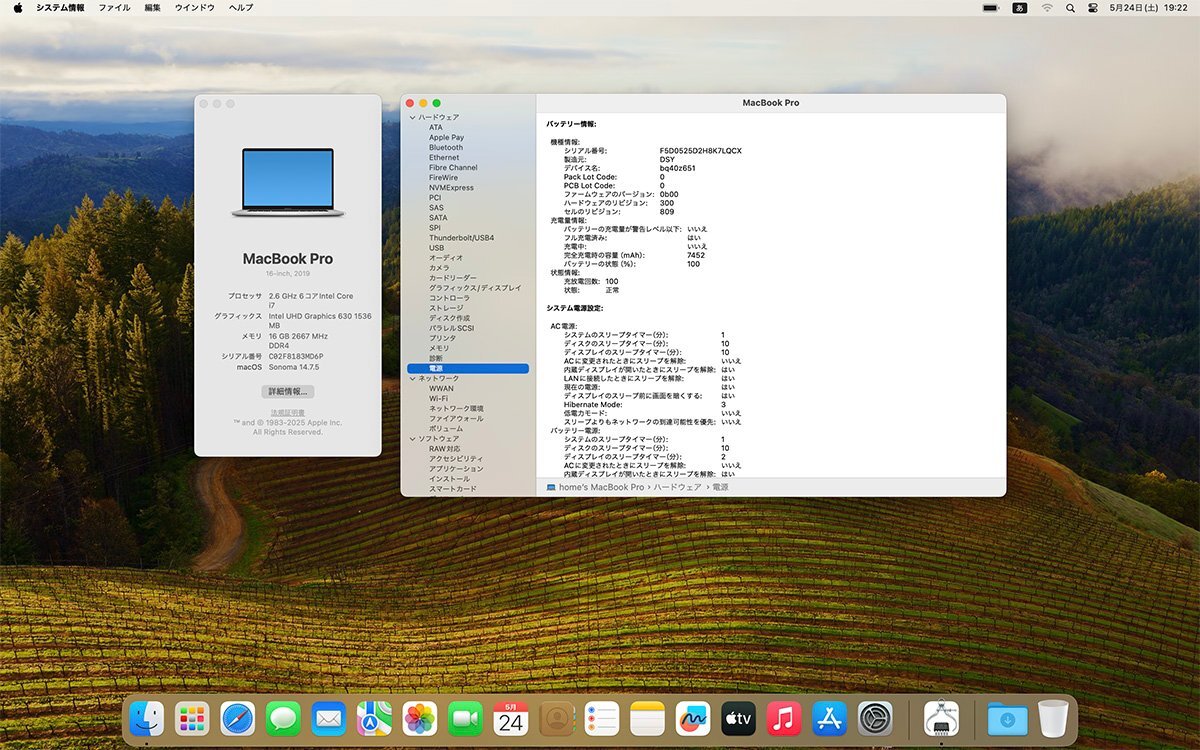
Task: Select Ethernet in the sidebar
Action: point(444,158)
